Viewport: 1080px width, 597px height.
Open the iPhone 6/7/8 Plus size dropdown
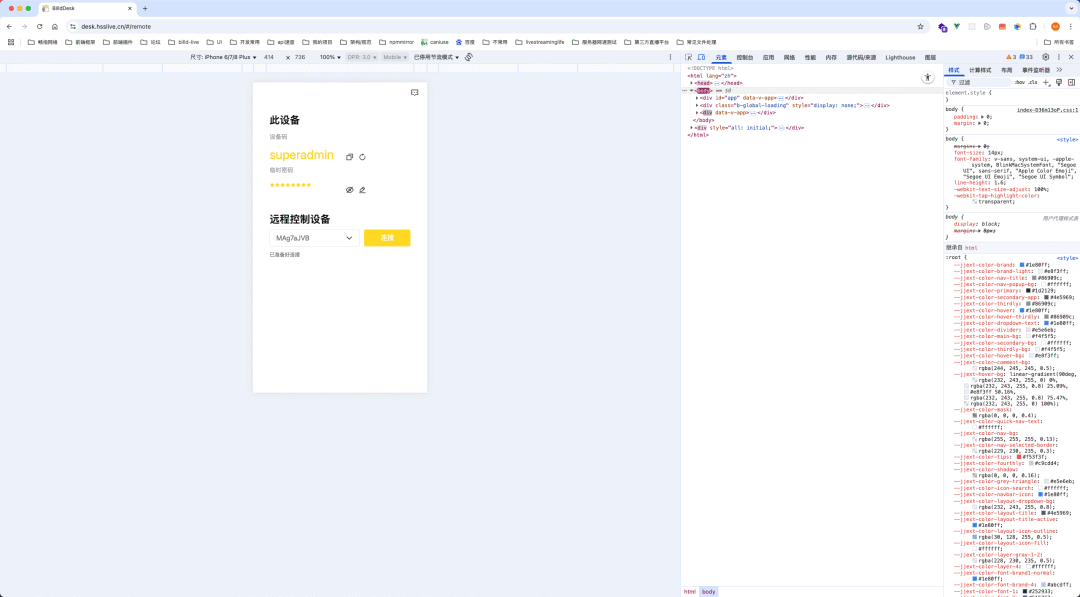[224, 57]
